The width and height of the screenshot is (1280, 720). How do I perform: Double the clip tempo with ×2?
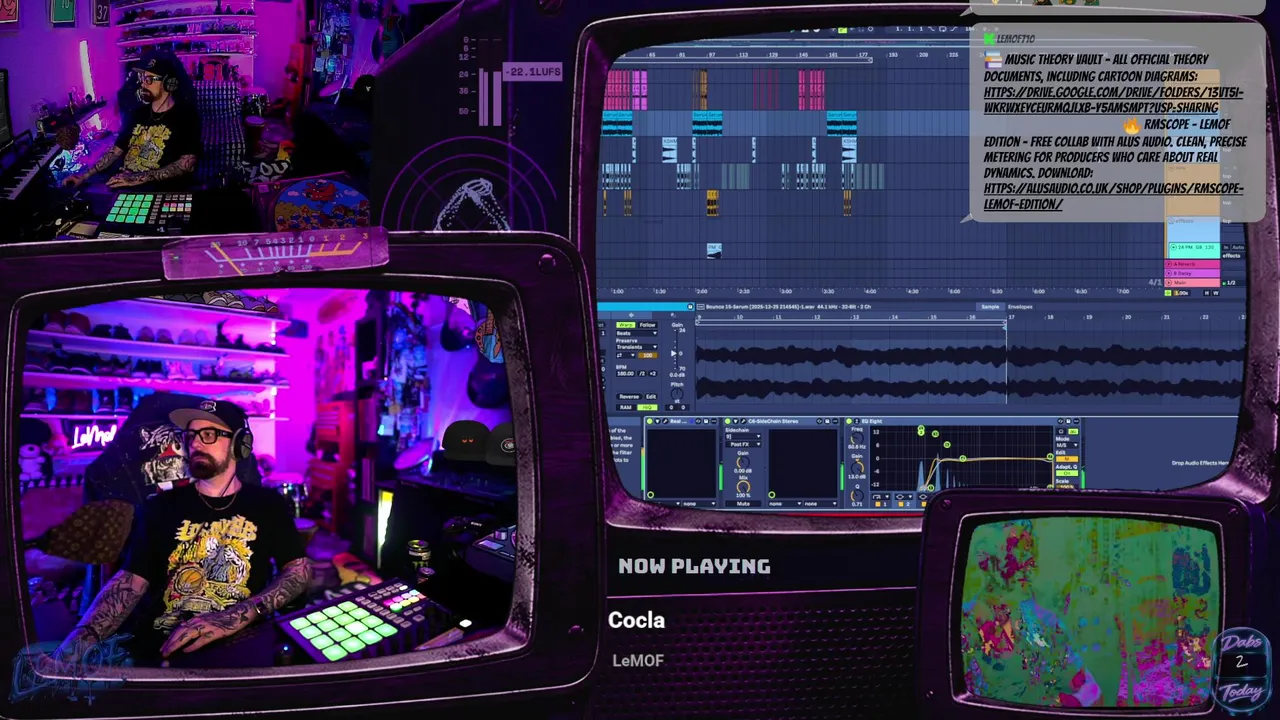point(653,373)
